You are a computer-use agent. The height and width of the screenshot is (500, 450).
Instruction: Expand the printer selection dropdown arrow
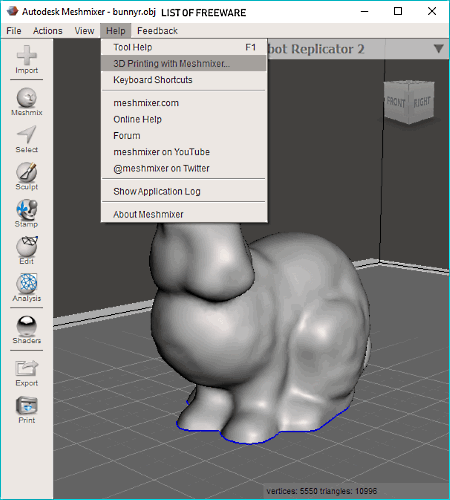(439, 49)
